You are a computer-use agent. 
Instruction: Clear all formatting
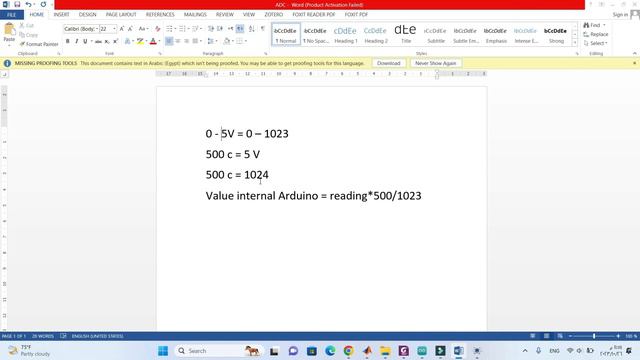click(x=158, y=29)
